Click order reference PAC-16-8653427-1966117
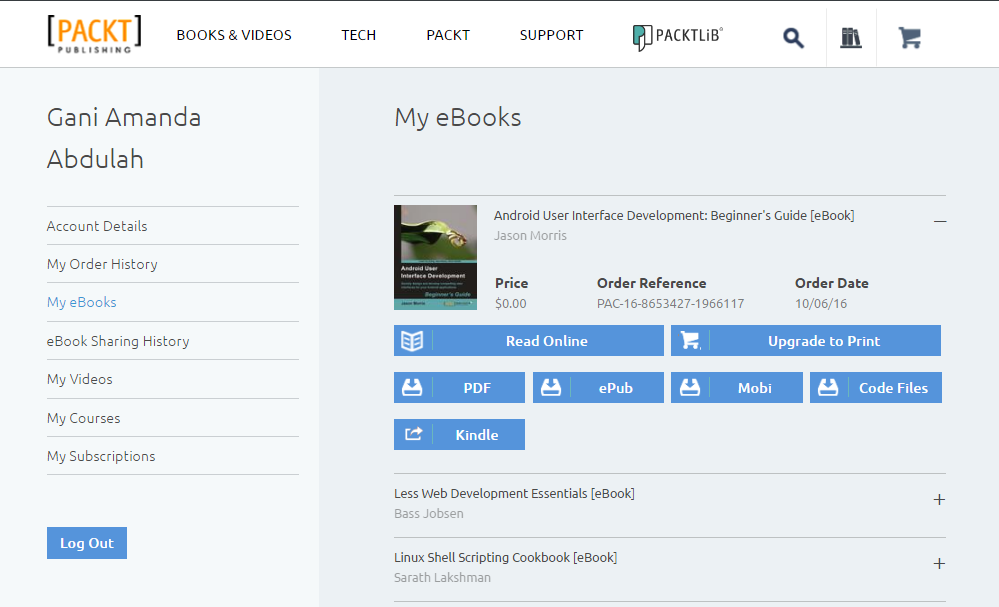The height and width of the screenshot is (607, 999). pyautogui.click(x=670, y=304)
